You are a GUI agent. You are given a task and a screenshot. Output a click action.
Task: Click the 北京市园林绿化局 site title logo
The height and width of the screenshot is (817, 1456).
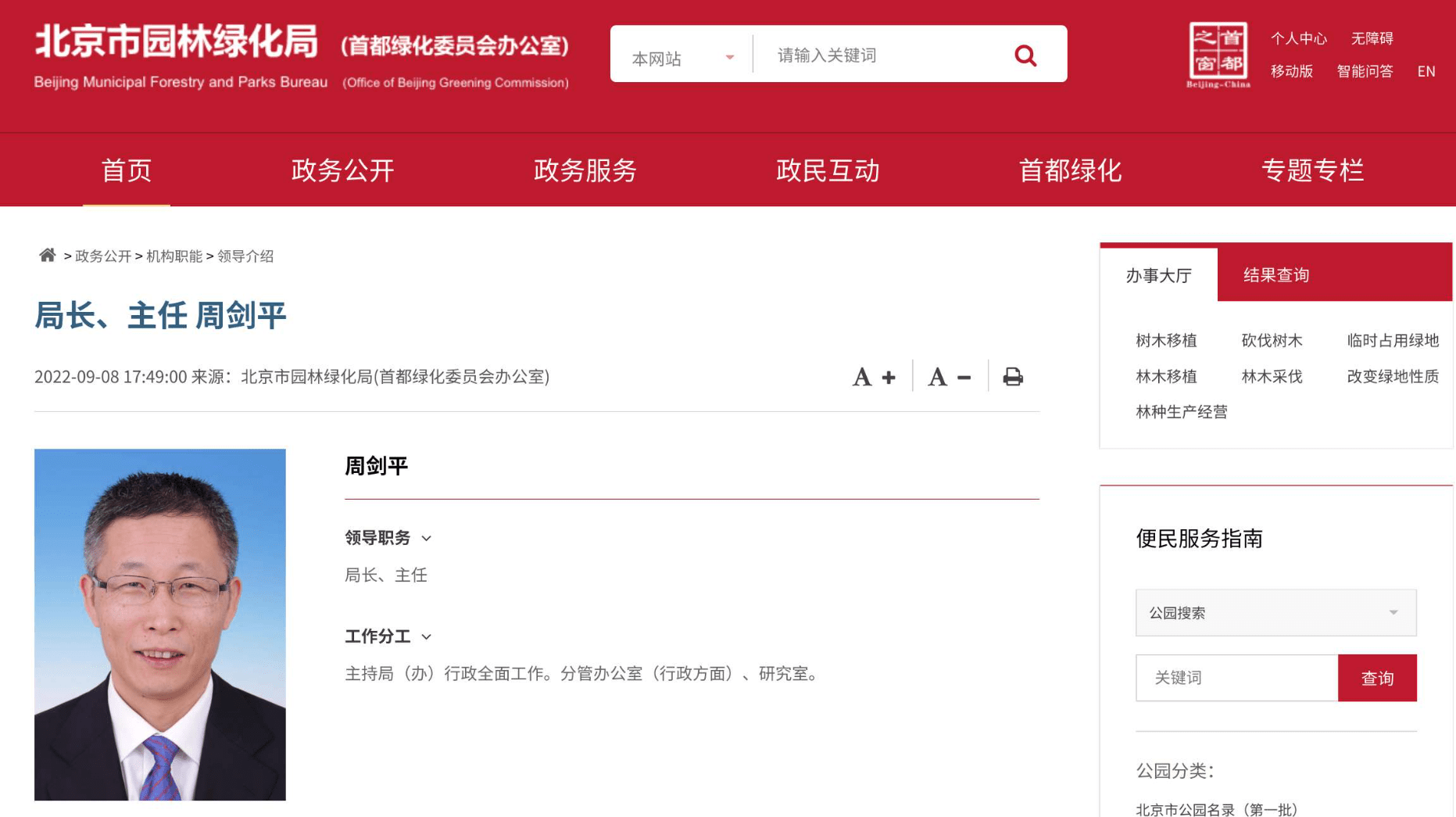click(177, 41)
